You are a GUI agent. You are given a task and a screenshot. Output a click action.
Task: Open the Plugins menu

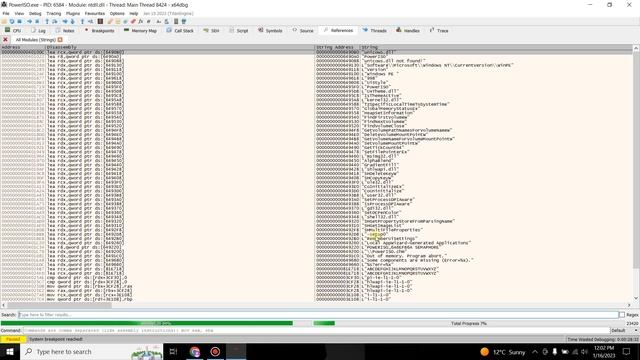point(73,13)
